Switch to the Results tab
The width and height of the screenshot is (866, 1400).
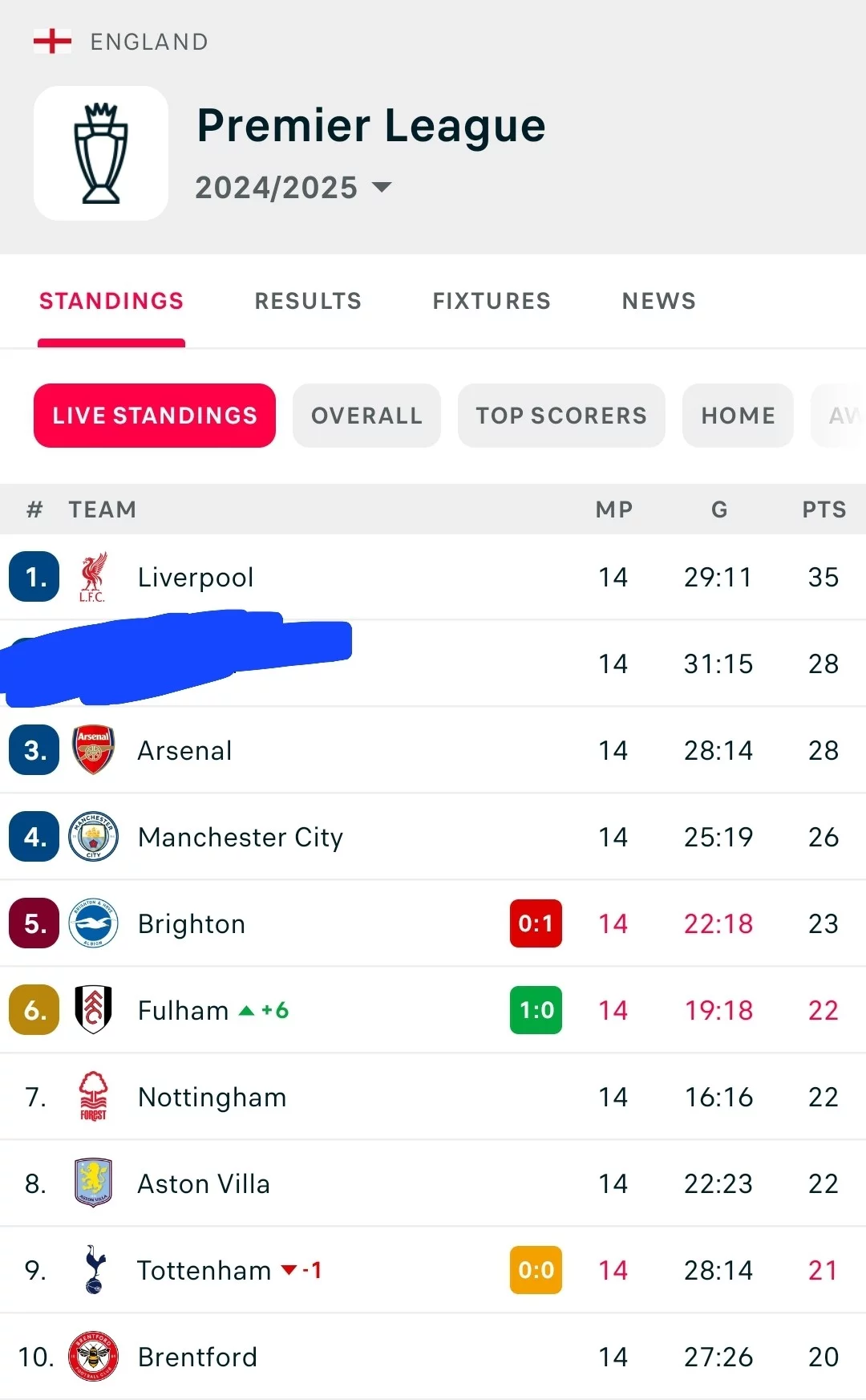click(308, 301)
